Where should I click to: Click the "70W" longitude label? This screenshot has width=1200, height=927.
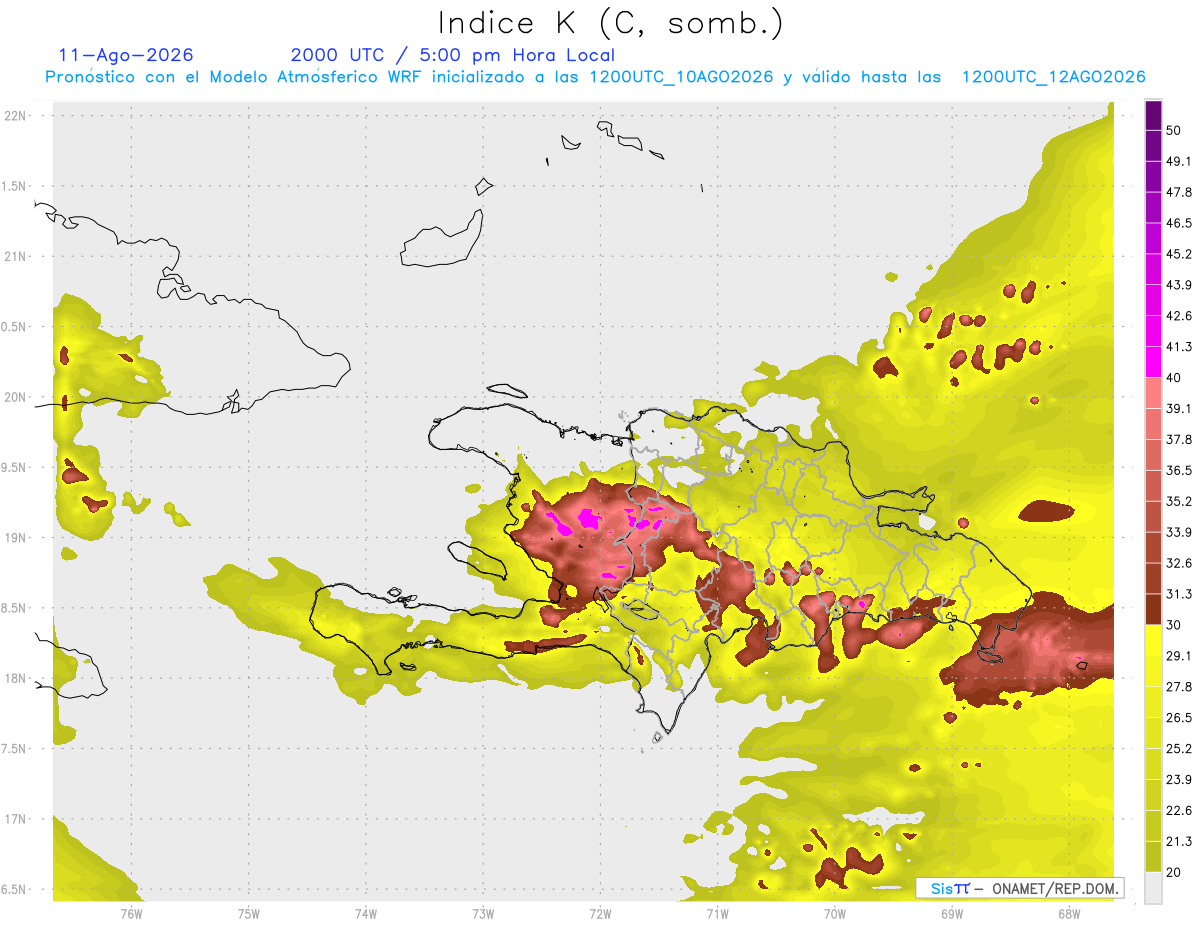[835, 914]
